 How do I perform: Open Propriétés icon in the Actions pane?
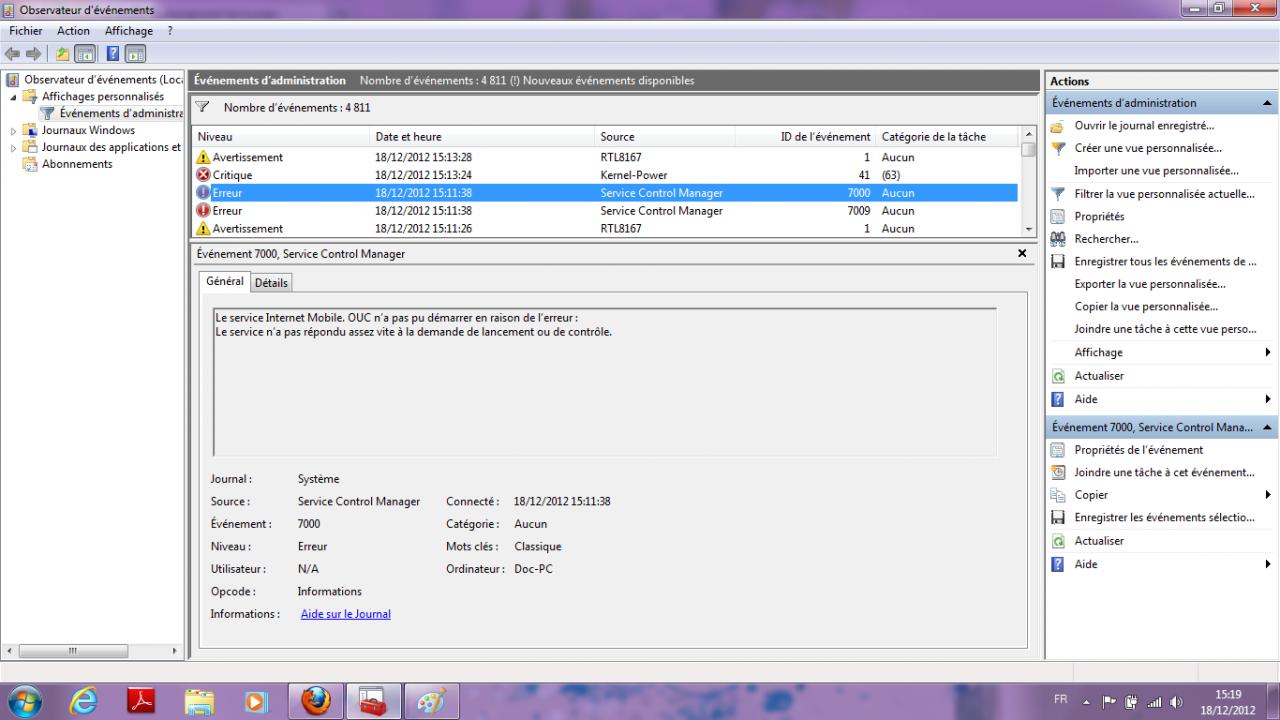point(1056,216)
